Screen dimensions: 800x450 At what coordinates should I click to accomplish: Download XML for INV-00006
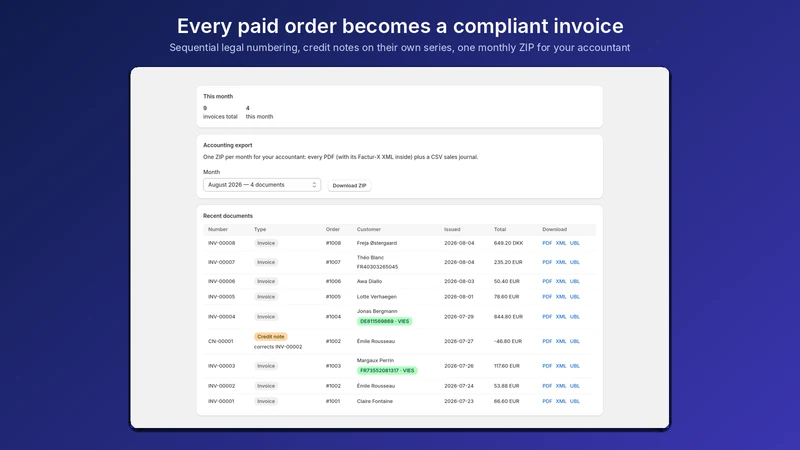tap(561, 282)
